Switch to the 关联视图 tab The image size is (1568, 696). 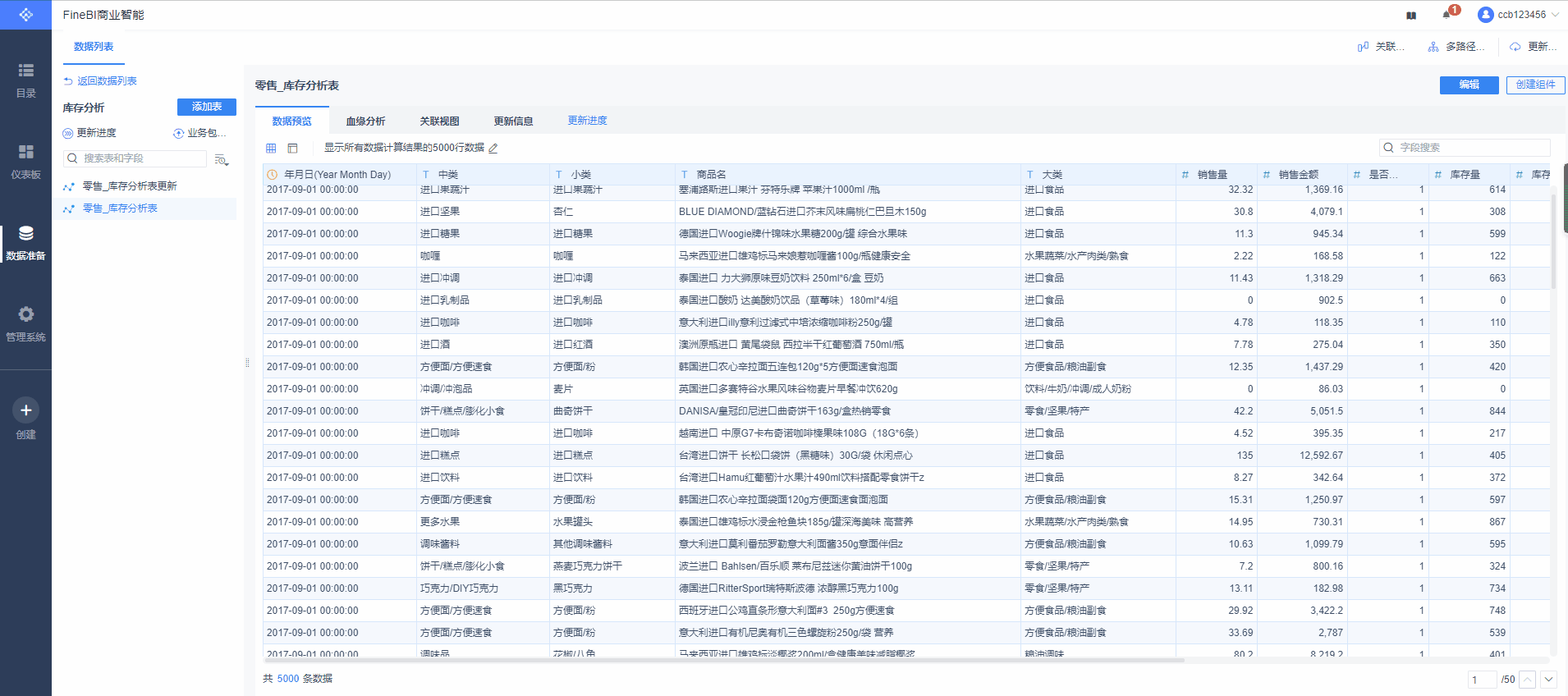pyautogui.click(x=439, y=121)
